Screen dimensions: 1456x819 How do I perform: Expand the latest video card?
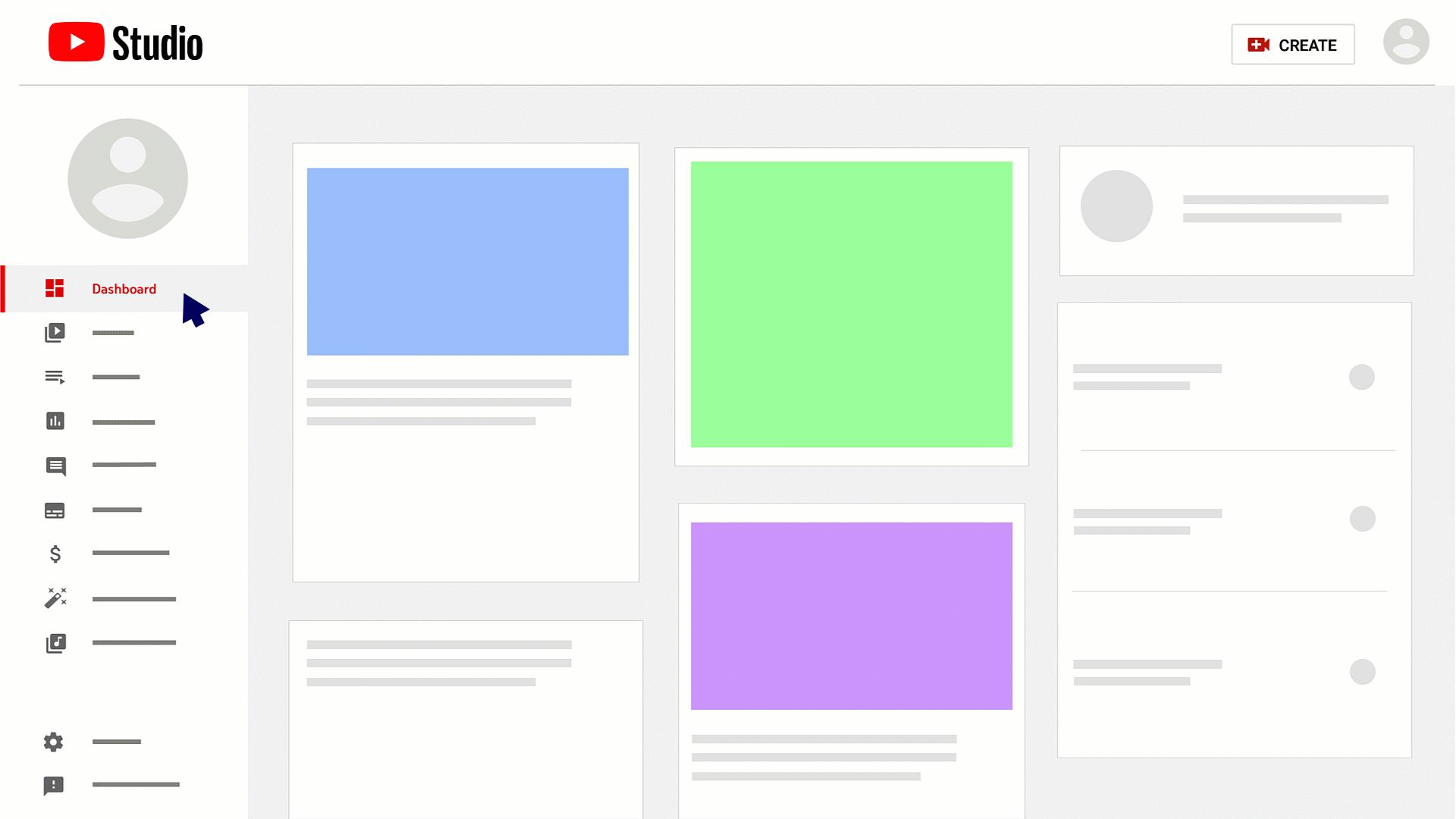coord(465,360)
